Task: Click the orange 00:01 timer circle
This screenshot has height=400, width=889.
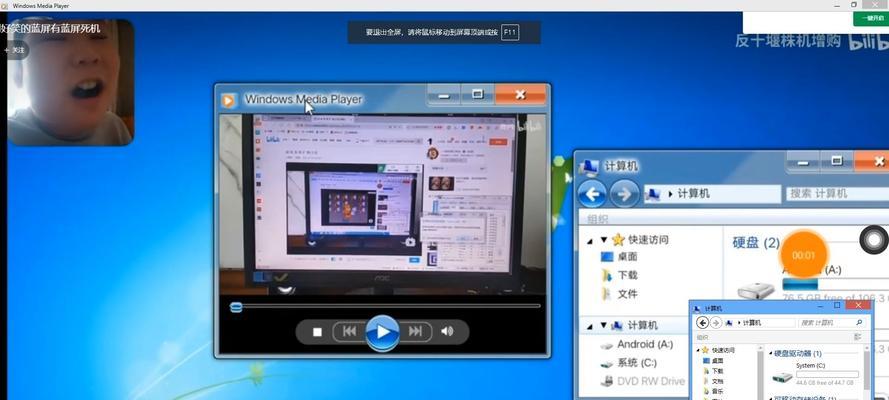Action: coord(804,255)
